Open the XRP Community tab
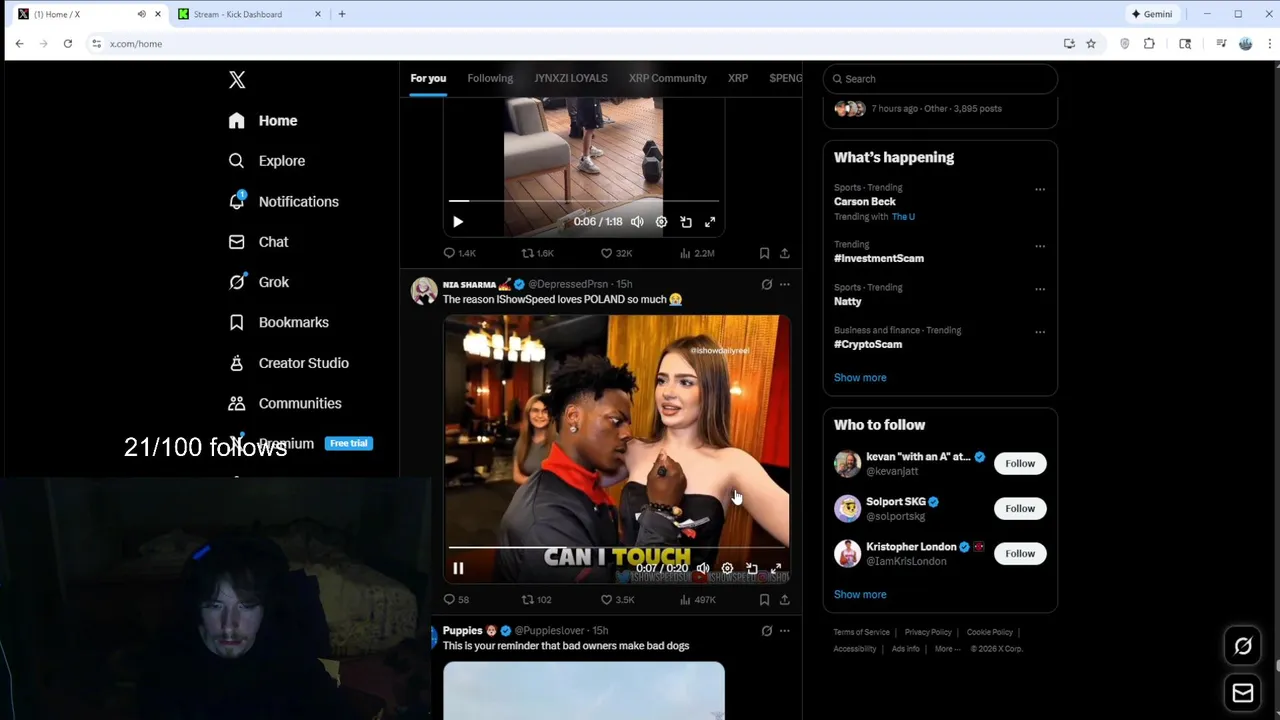1280x720 pixels. 667,78
